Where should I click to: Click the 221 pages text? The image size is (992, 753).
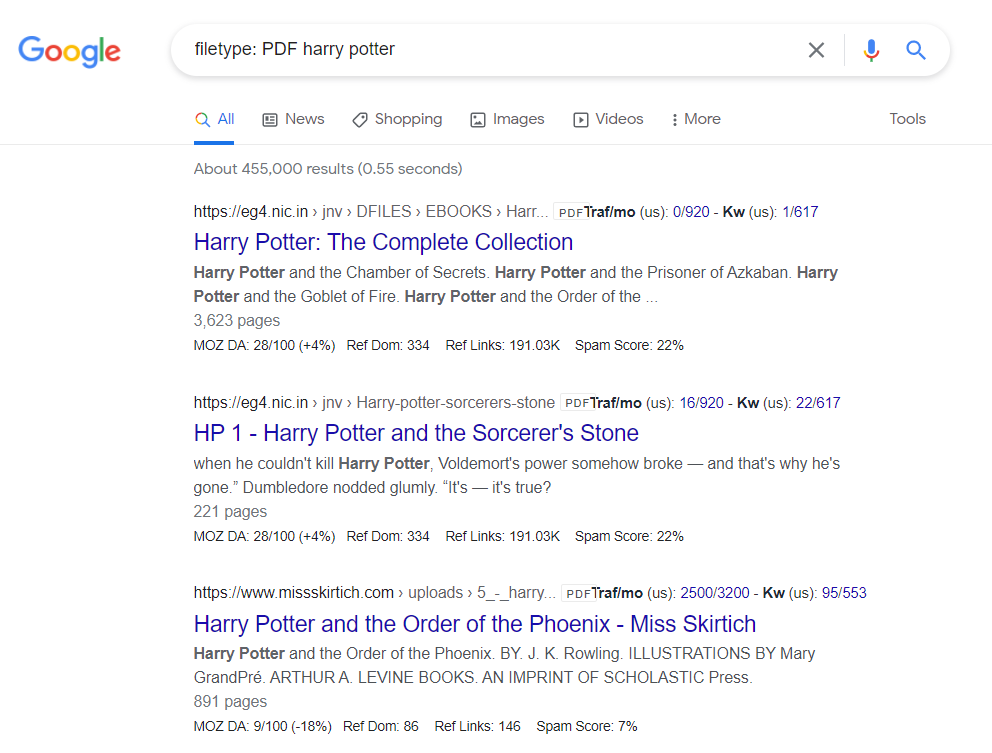point(230,511)
